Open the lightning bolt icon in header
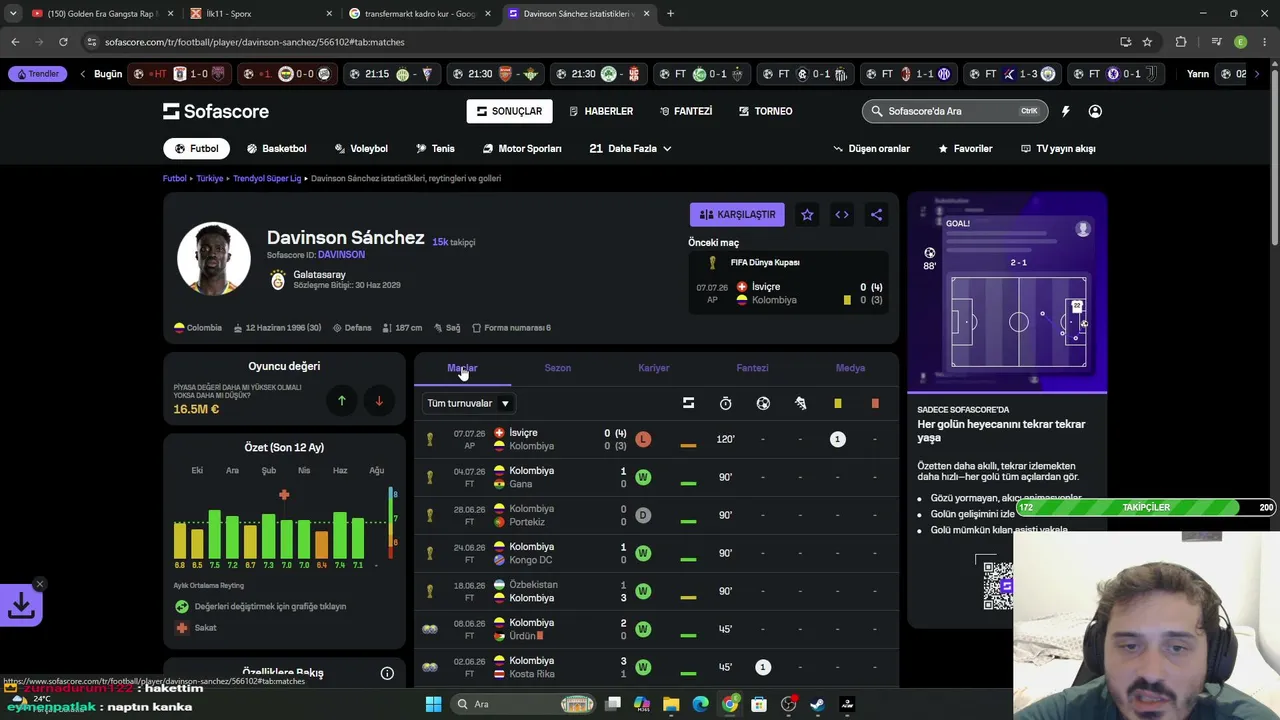1280x720 pixels. (1065, 111)
